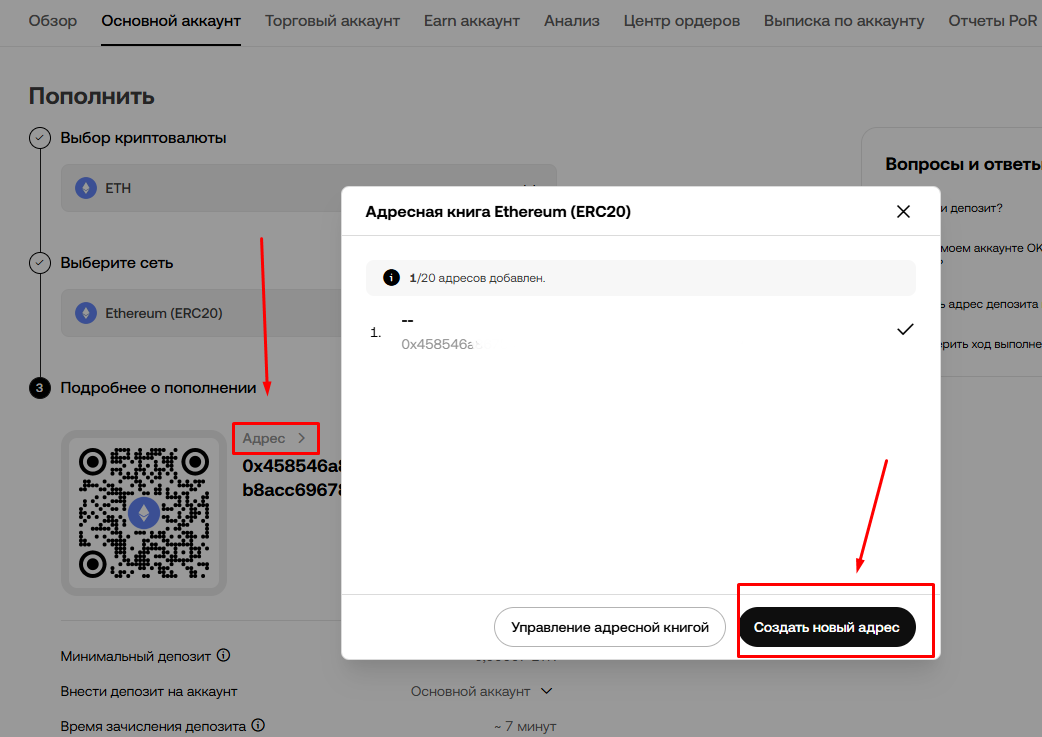Open the Обзор tab
This screenshot has width=1042, height=737.
click(x=52, y=21)
